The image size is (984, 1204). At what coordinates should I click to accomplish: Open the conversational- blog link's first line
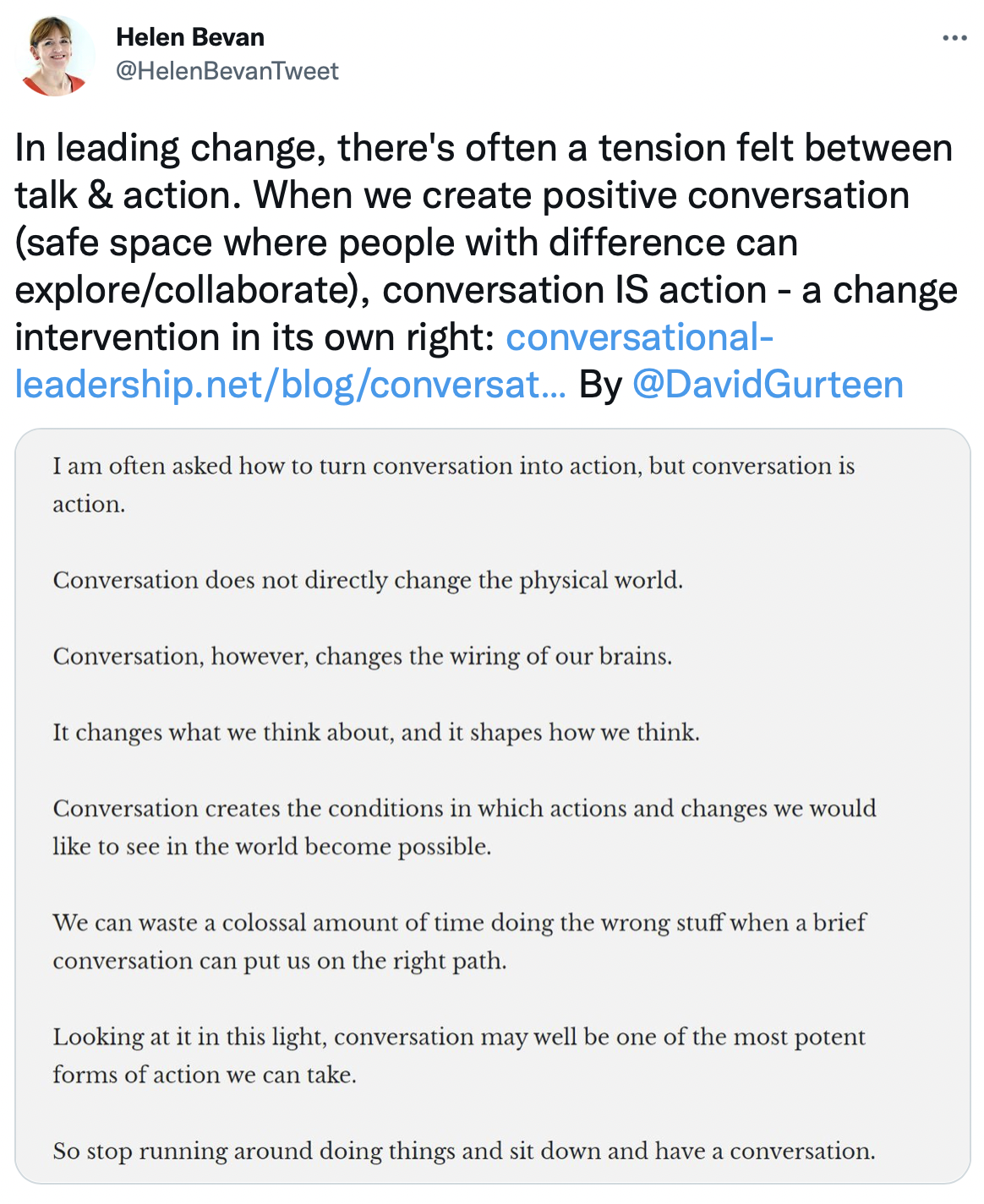coord(640,337)
